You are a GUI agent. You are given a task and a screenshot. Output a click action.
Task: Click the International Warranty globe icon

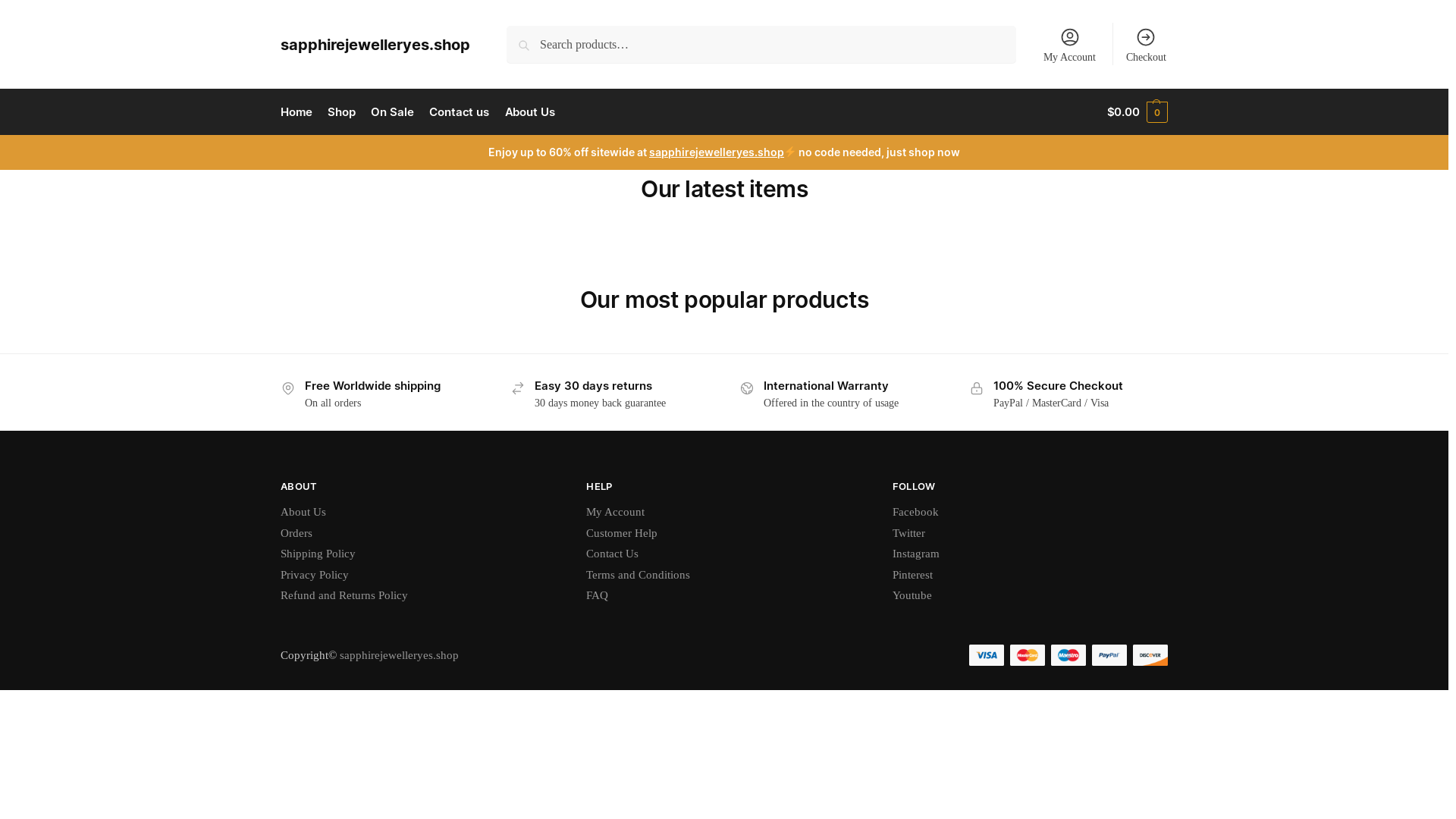coord(747,388)
